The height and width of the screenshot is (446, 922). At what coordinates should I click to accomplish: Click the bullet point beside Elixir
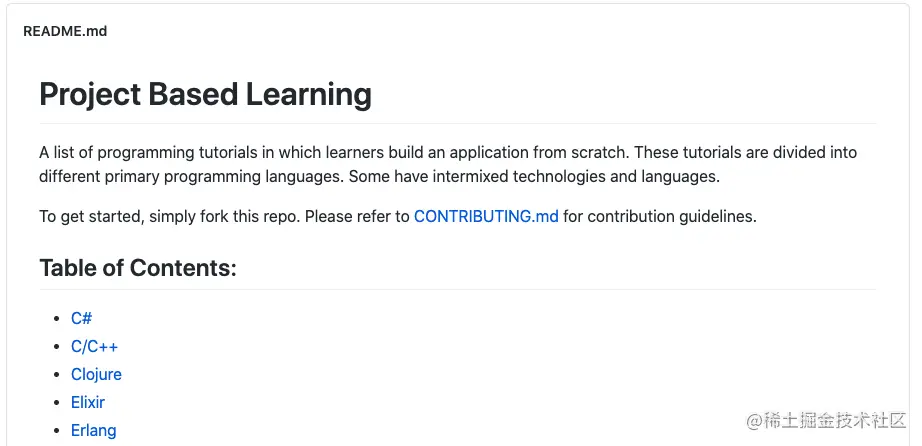click(x=57, y=403)
